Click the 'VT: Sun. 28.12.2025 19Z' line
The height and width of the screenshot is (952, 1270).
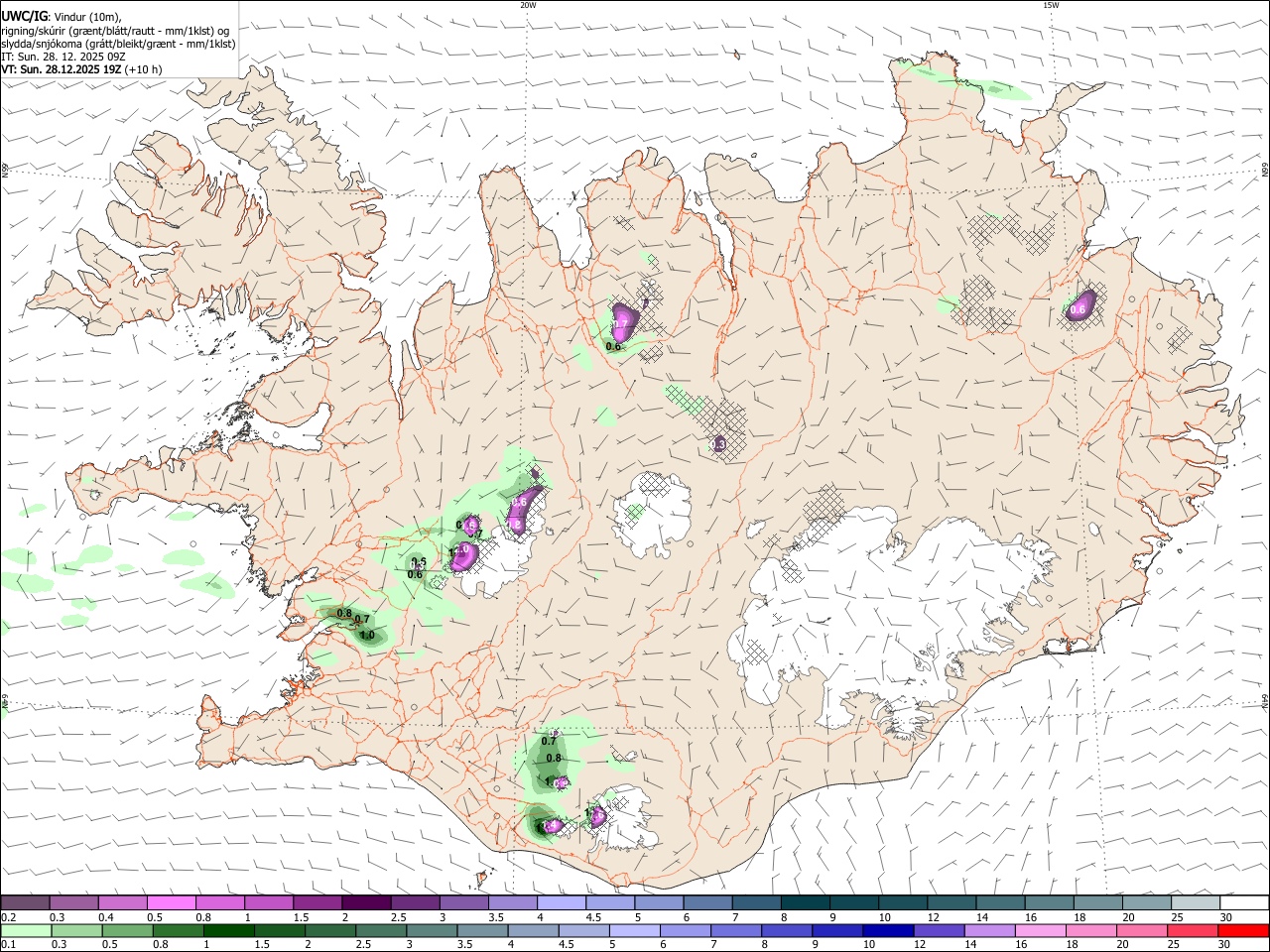[x=62, y=69]
